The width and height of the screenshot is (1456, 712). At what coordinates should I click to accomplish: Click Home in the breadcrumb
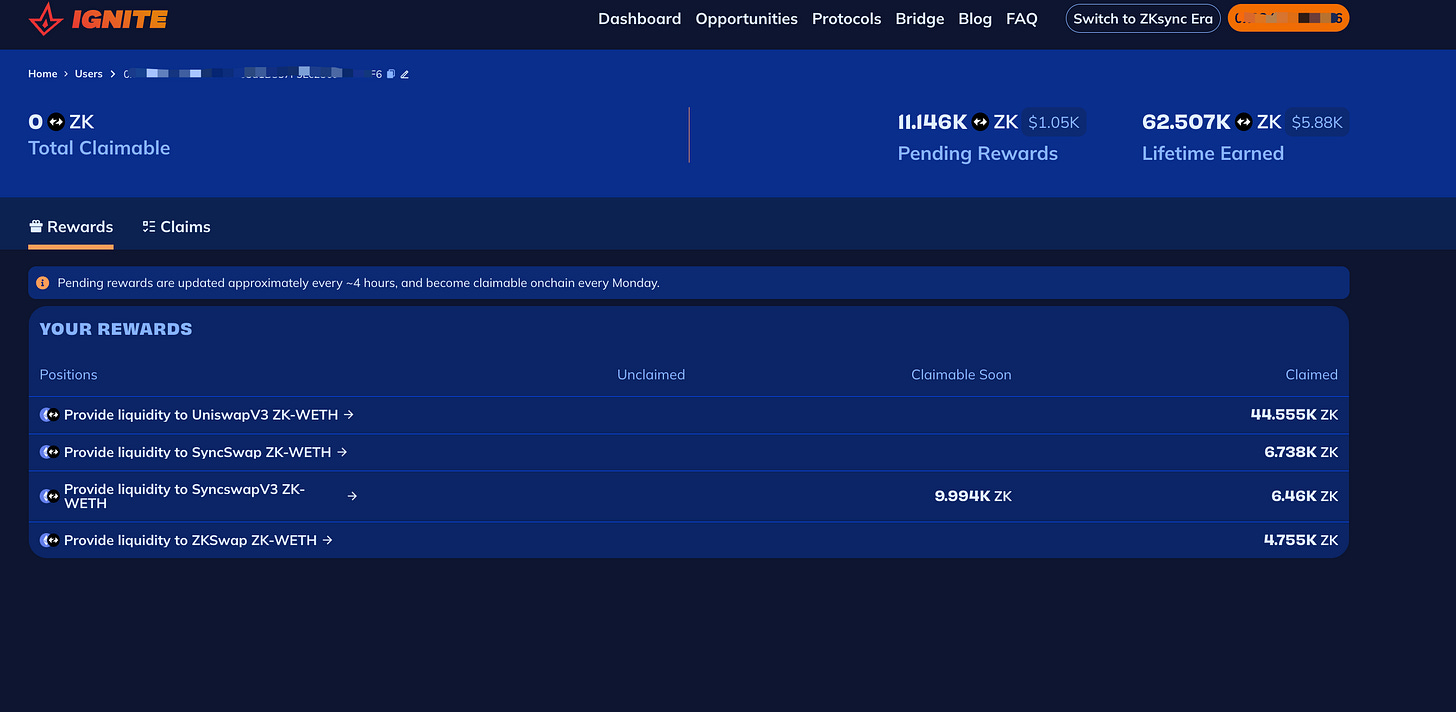[43, 74]
